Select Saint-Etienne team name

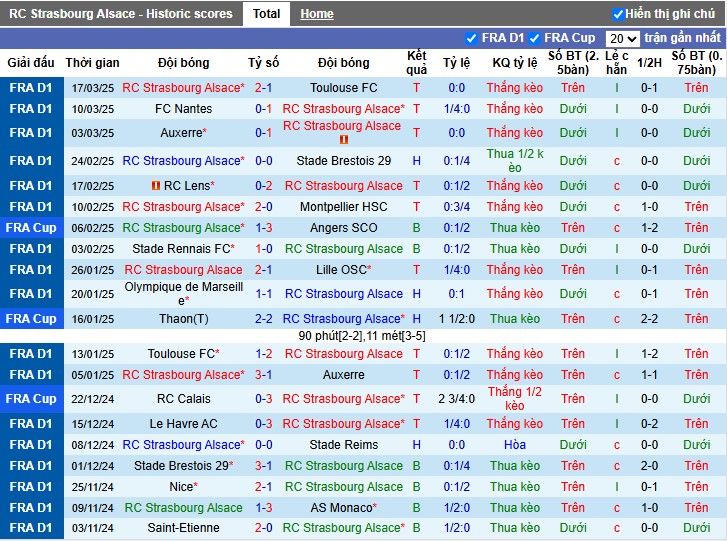[x=184, y=528]
